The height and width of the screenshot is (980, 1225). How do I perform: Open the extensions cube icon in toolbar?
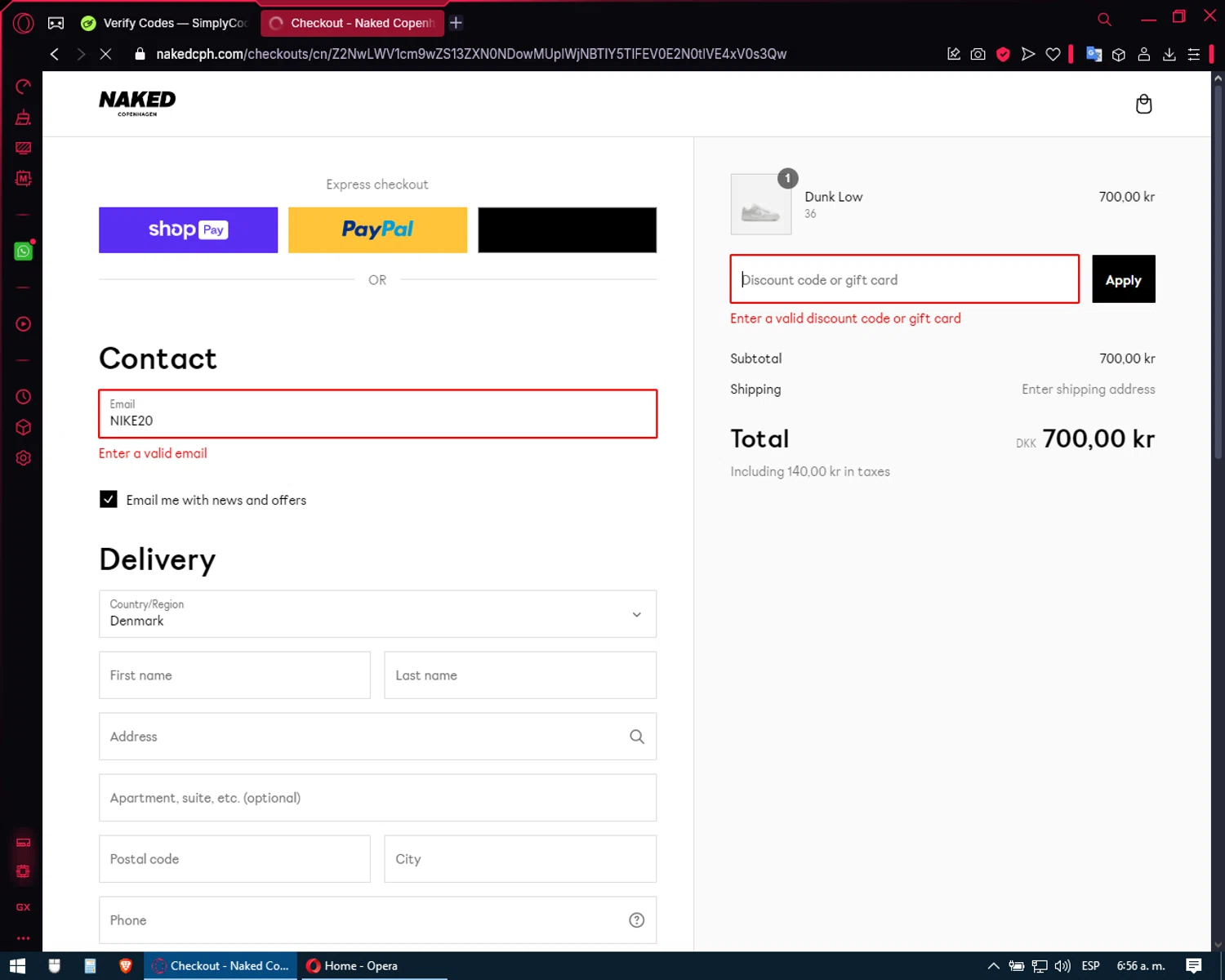point(1119,54)
